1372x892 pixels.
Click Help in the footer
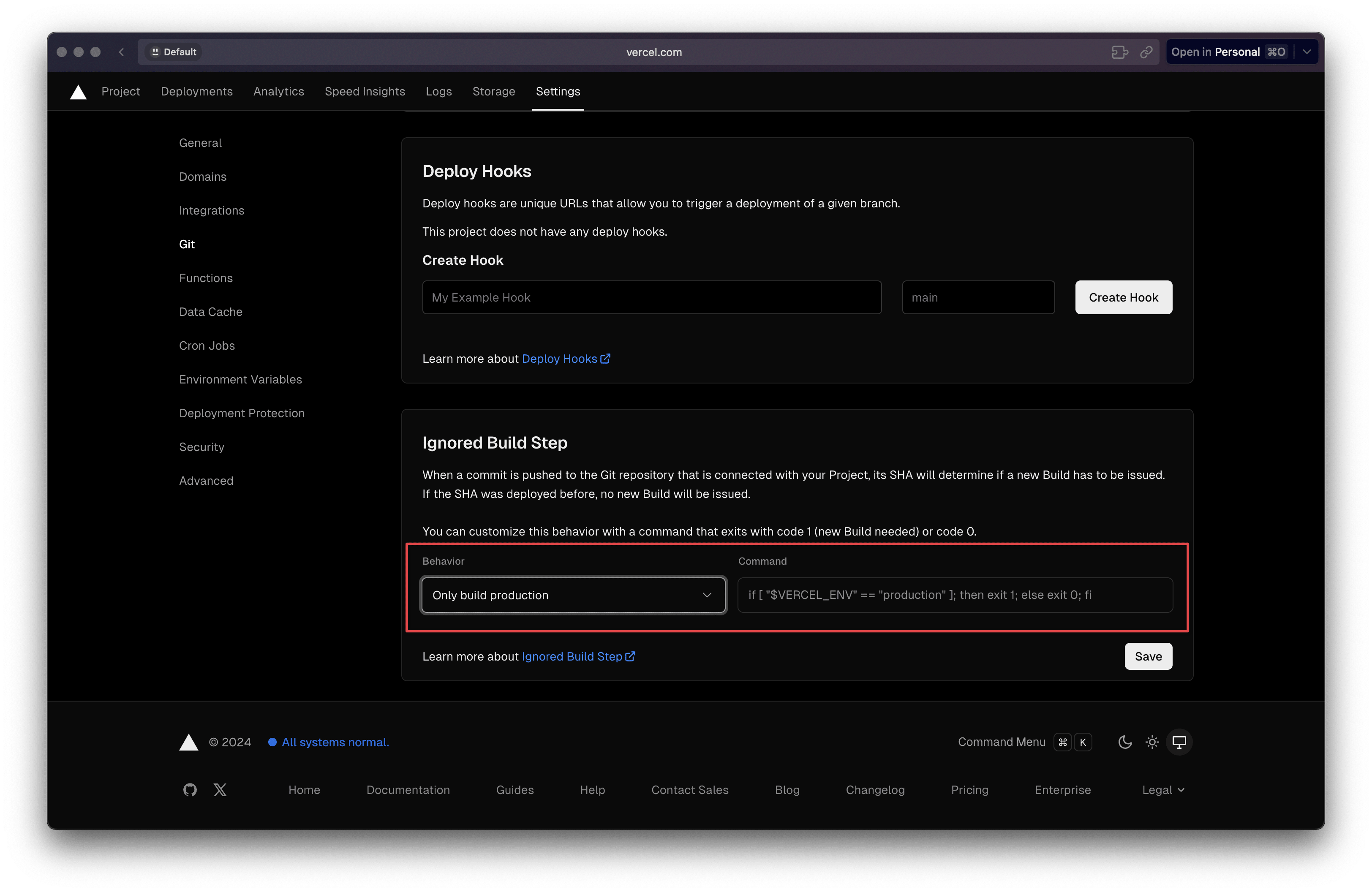pos(592,789)
